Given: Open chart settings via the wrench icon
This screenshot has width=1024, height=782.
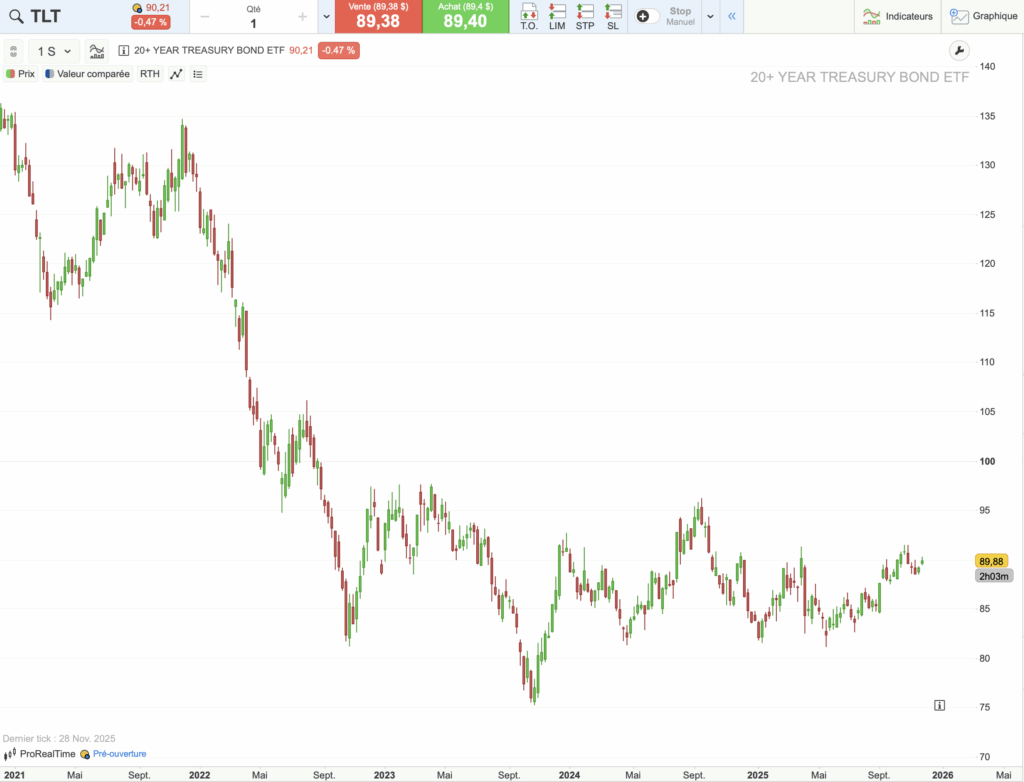Looking at the screenshot, I should click(x=959, y=49).
